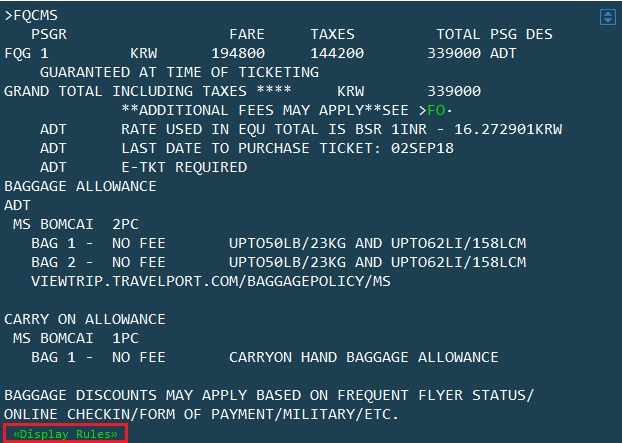
Task: Open the Display Rules link
Action: 65,434
